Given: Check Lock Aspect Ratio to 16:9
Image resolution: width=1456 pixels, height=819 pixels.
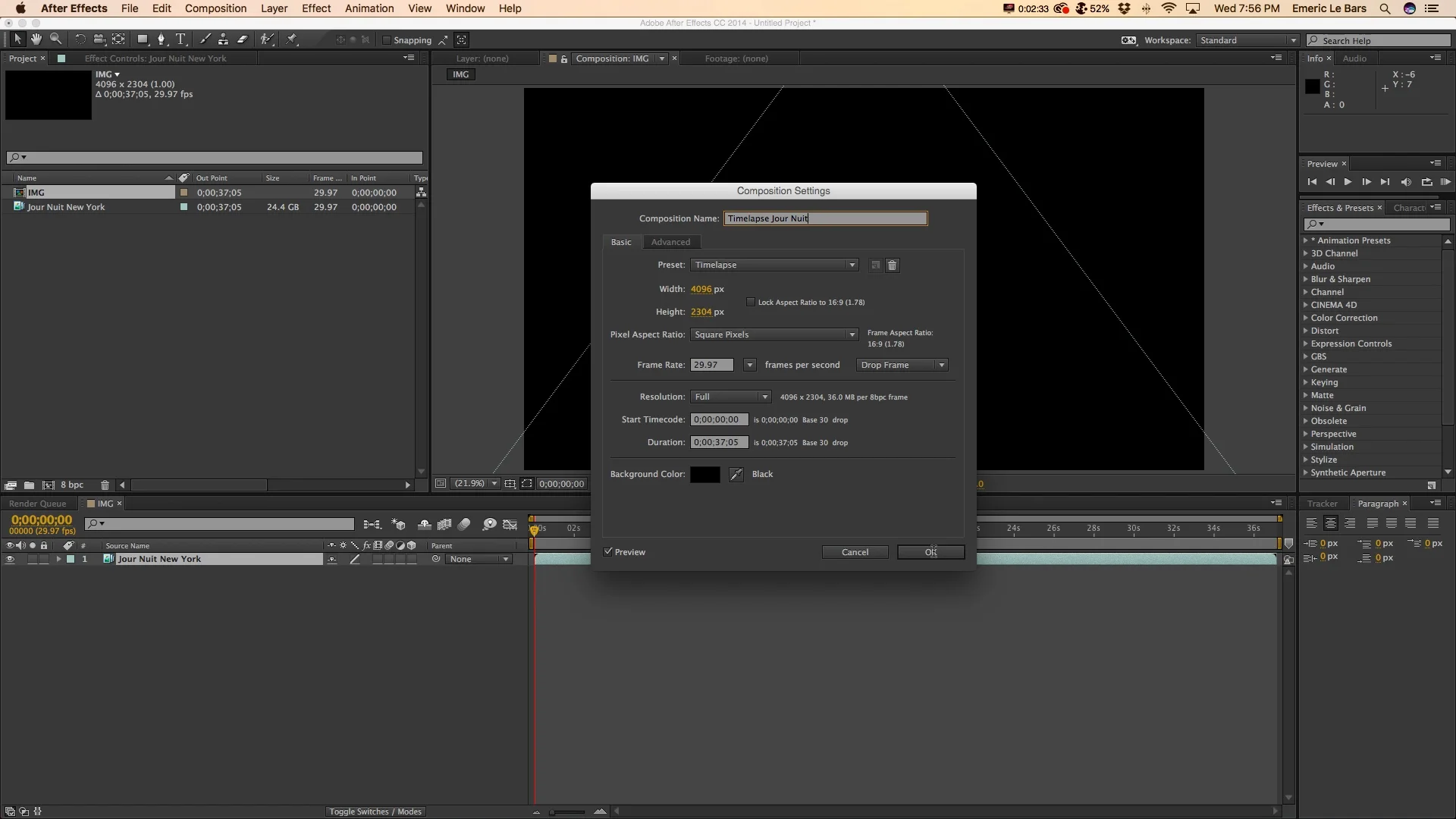Looking at the screenshot, I should (x=751, y=303).
